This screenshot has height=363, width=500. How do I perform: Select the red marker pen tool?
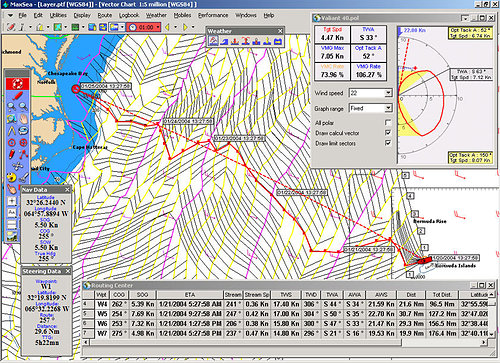(11, 154)
